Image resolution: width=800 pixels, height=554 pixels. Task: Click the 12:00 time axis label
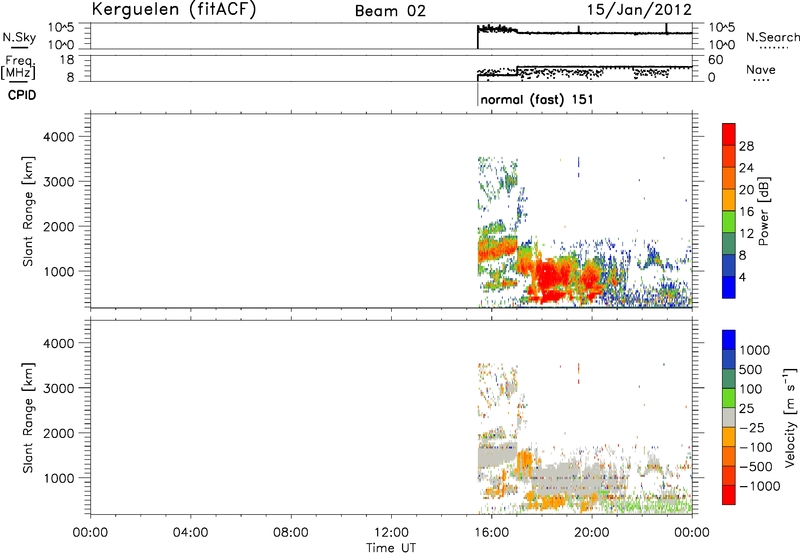[391, 533]
